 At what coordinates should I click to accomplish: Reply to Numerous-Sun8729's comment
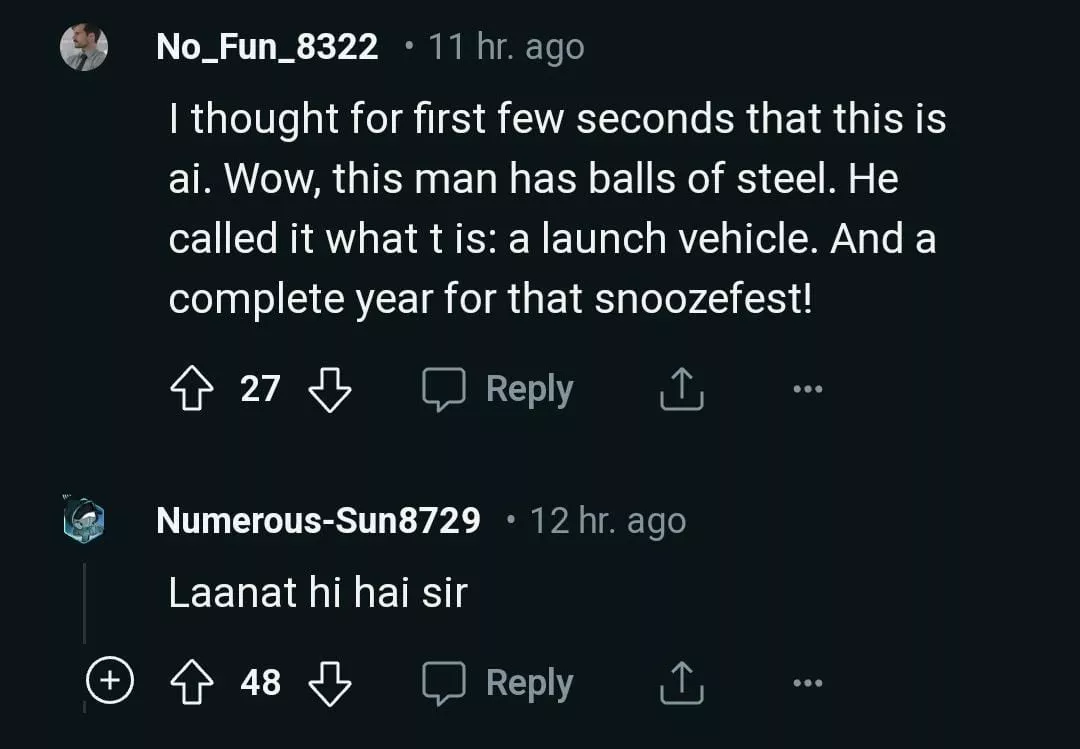tap(498, 683)
